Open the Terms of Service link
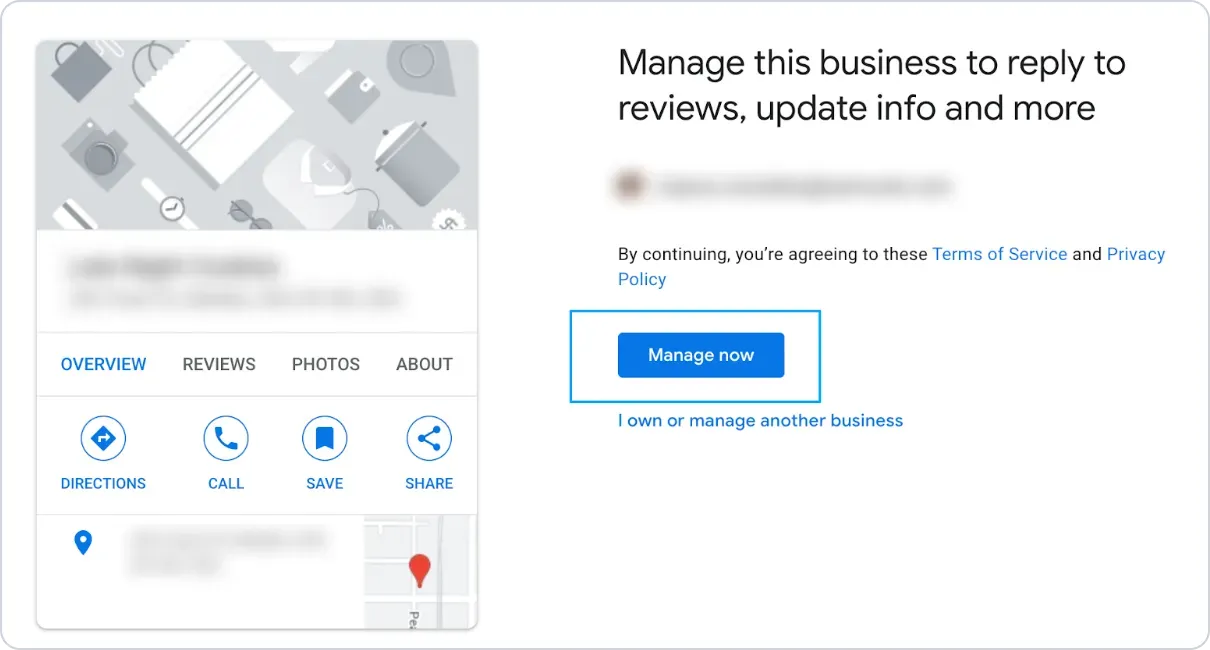The image size is (1210, 650). [x=999, y=254]
